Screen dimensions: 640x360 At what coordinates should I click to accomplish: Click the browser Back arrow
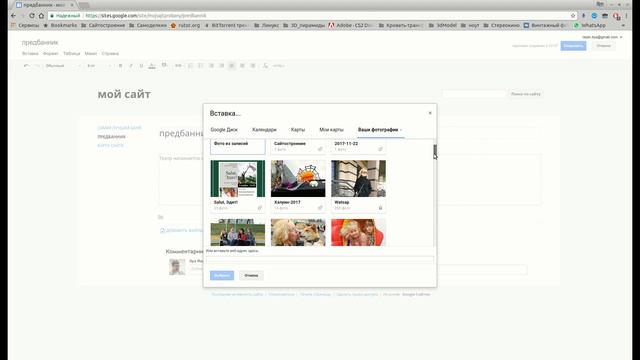13,16
